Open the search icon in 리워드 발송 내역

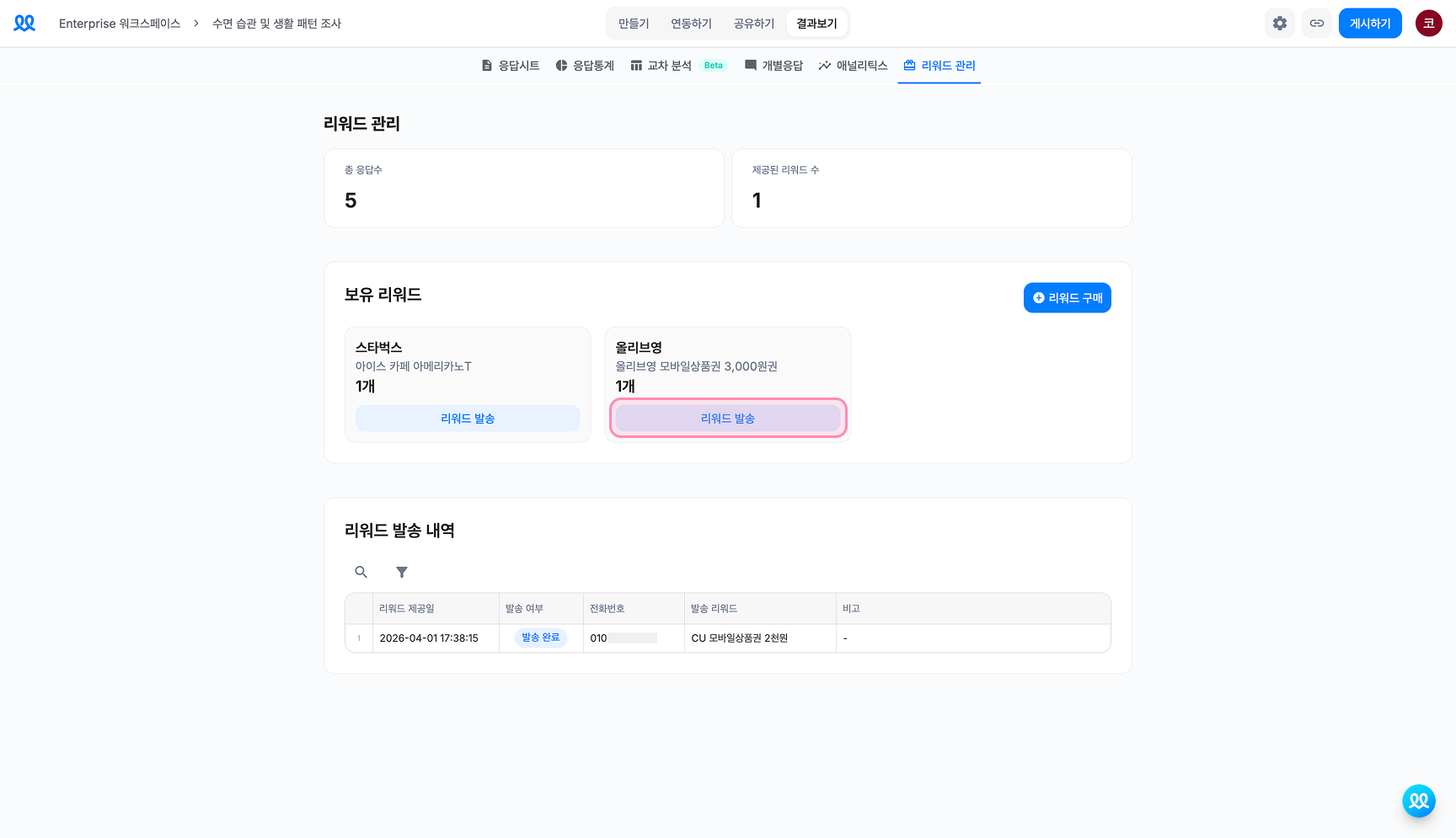pos(361,572)
